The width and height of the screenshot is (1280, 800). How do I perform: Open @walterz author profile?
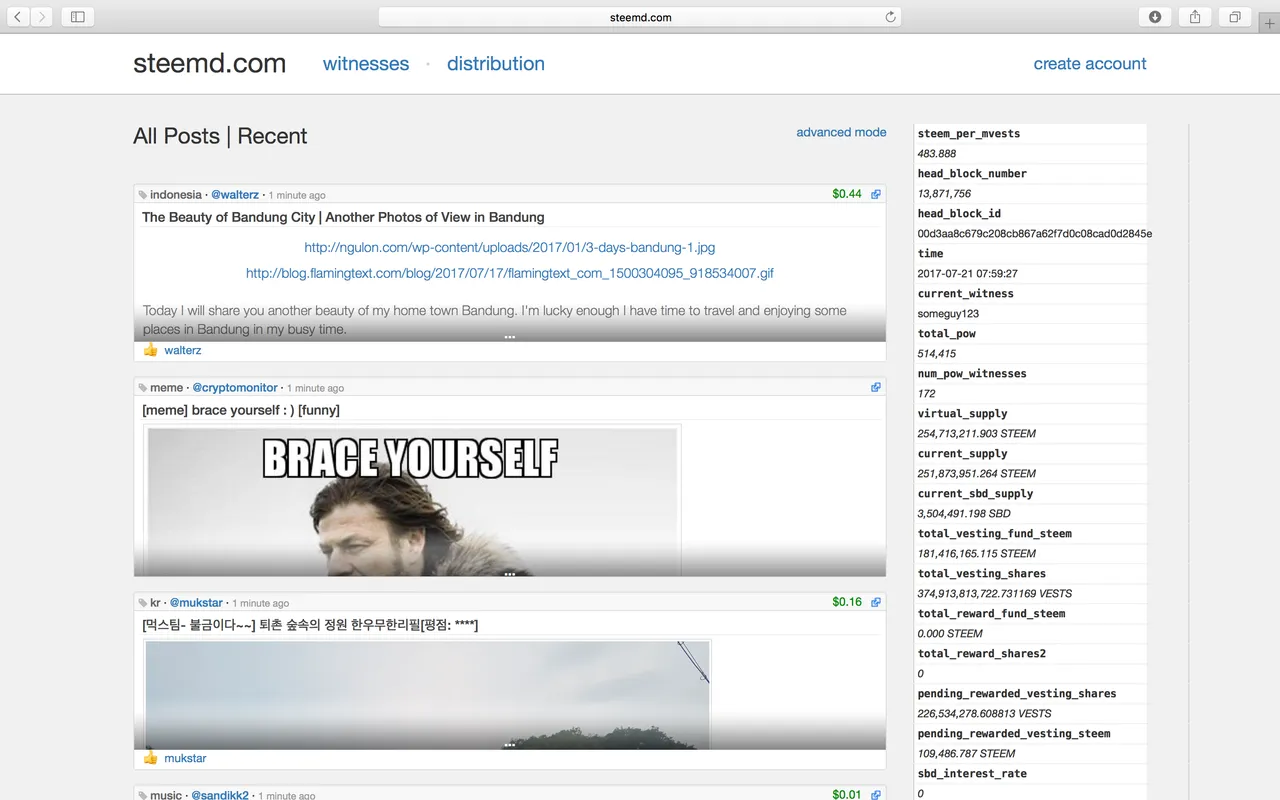(x=235, y=195)
